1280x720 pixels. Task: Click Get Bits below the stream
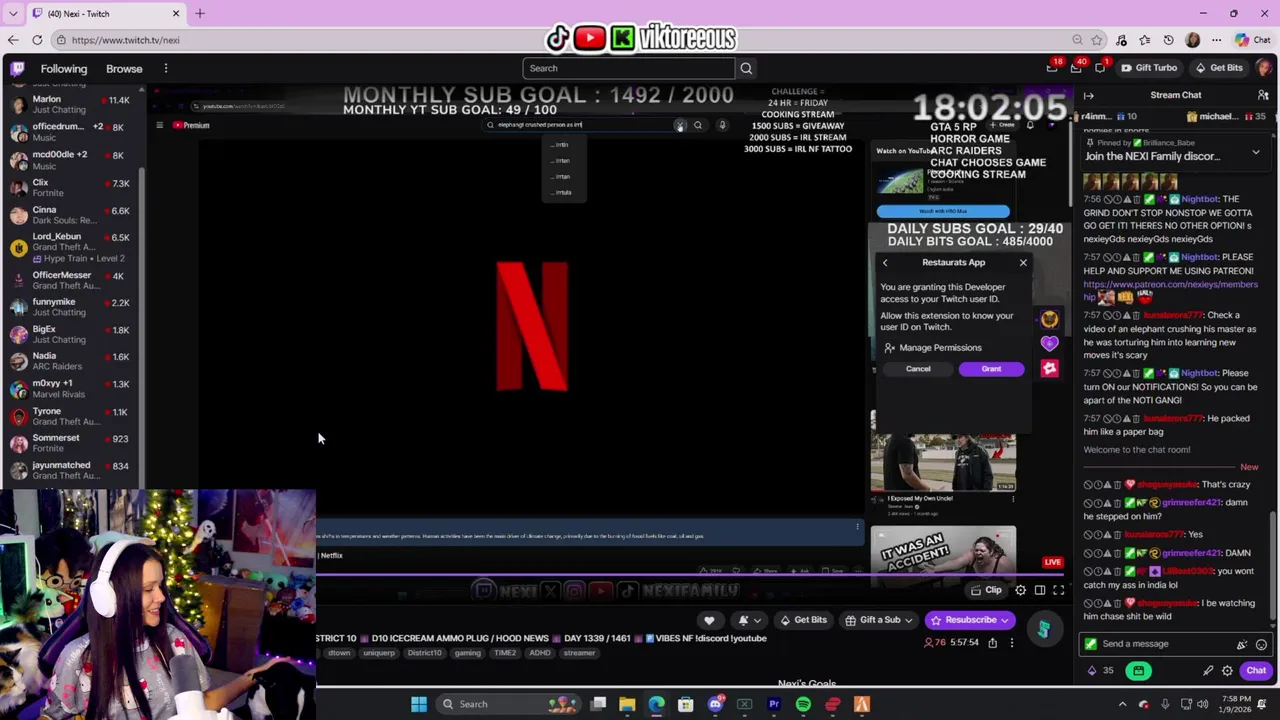pyautogui.click(x=803, y=620)
